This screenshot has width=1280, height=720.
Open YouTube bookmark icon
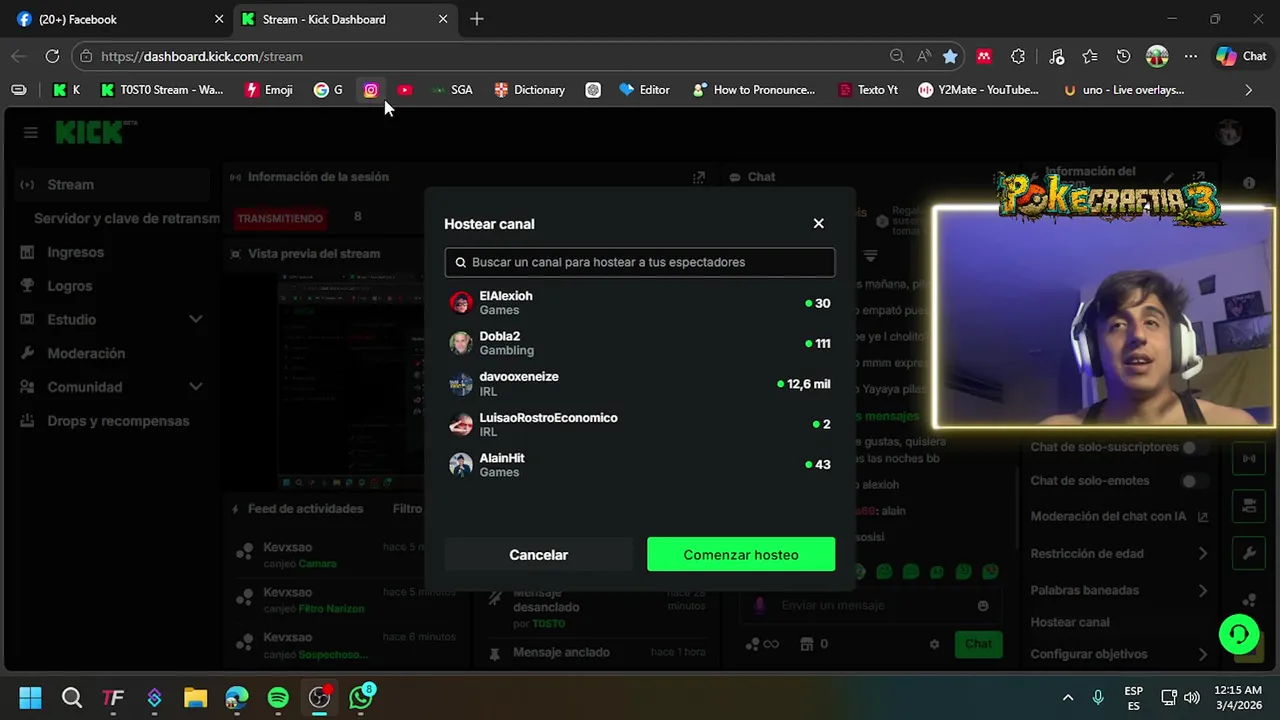(x=404, y=90)
